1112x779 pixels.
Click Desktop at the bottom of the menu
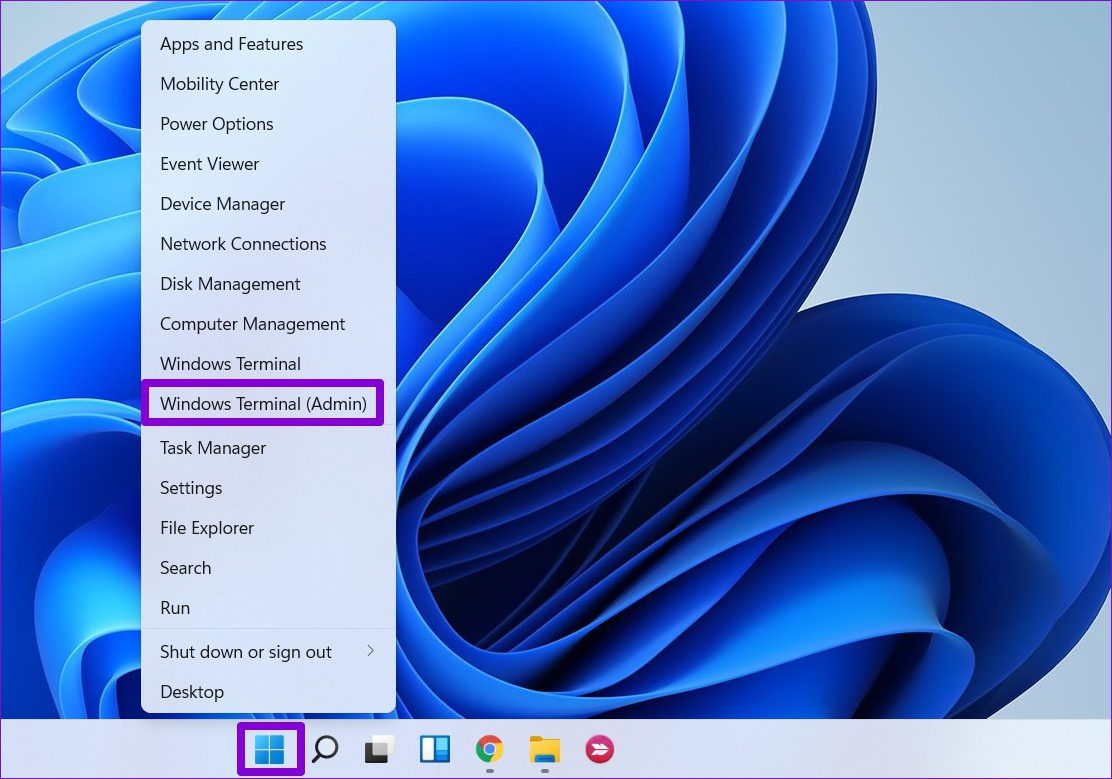tap(192, 691)
